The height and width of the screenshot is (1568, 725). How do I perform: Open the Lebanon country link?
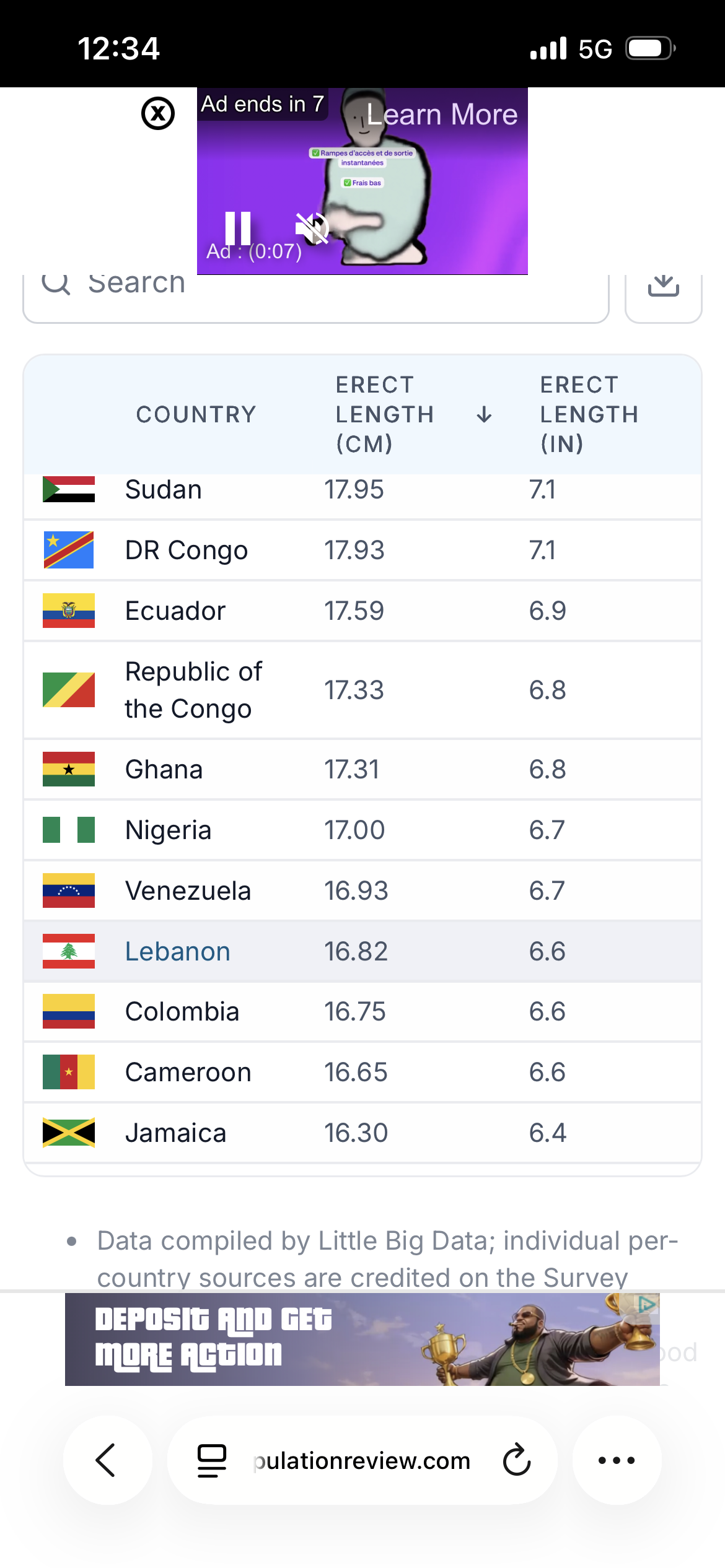click(178, 951)
